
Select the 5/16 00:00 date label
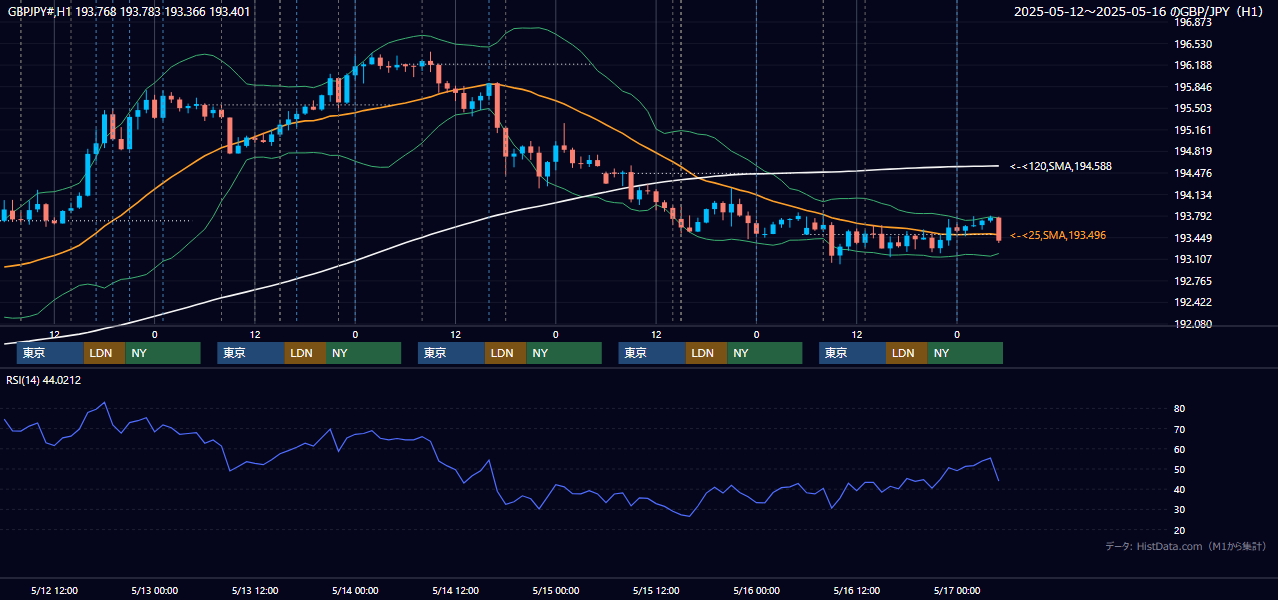[x=757, y=591]
